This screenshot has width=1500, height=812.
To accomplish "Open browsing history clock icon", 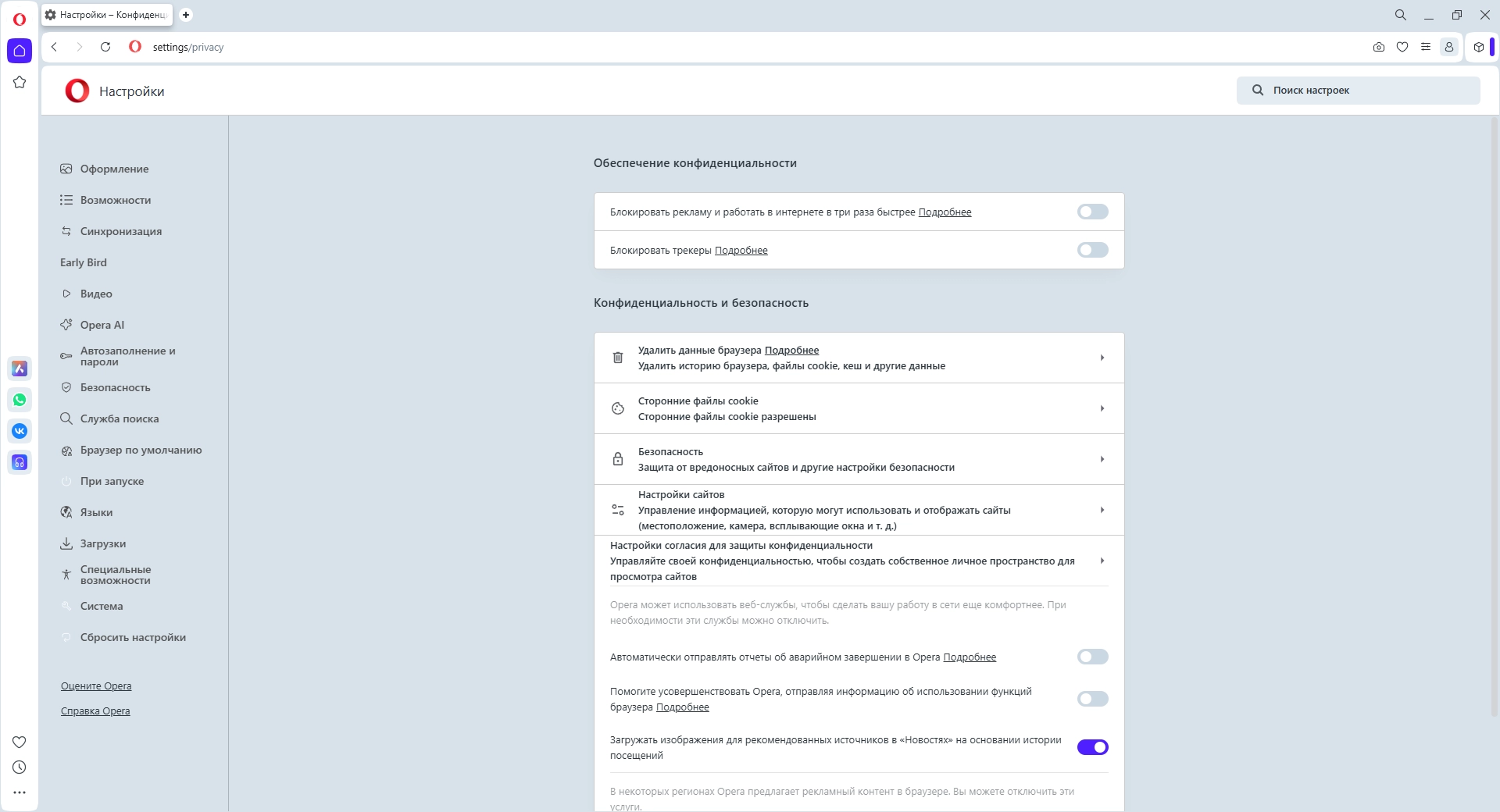I will (20, 767).
